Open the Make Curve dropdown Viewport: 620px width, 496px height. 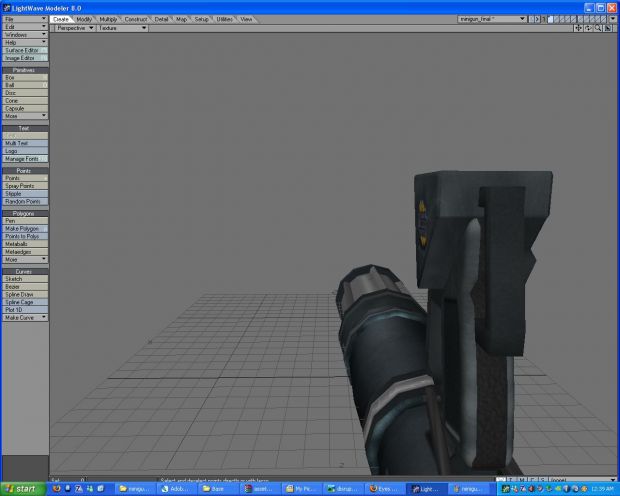[25, 318]
